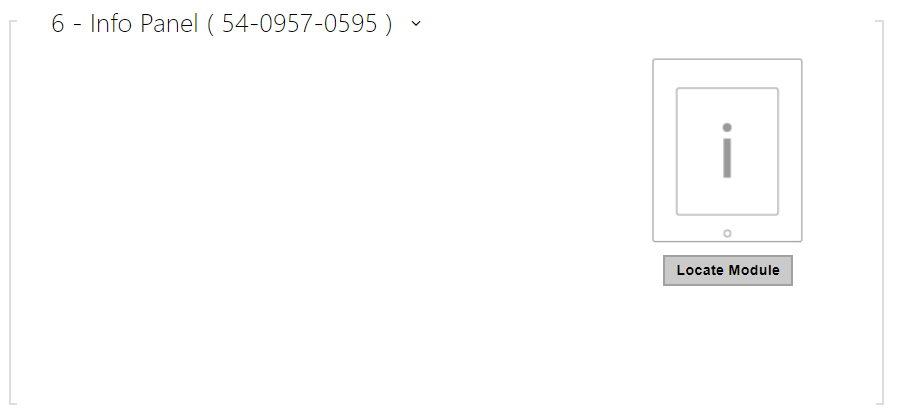Viewport: 902px width, 418px height.
Task: Select the serial number 54-0957-0595 text
Action: [x=300, y=24]
